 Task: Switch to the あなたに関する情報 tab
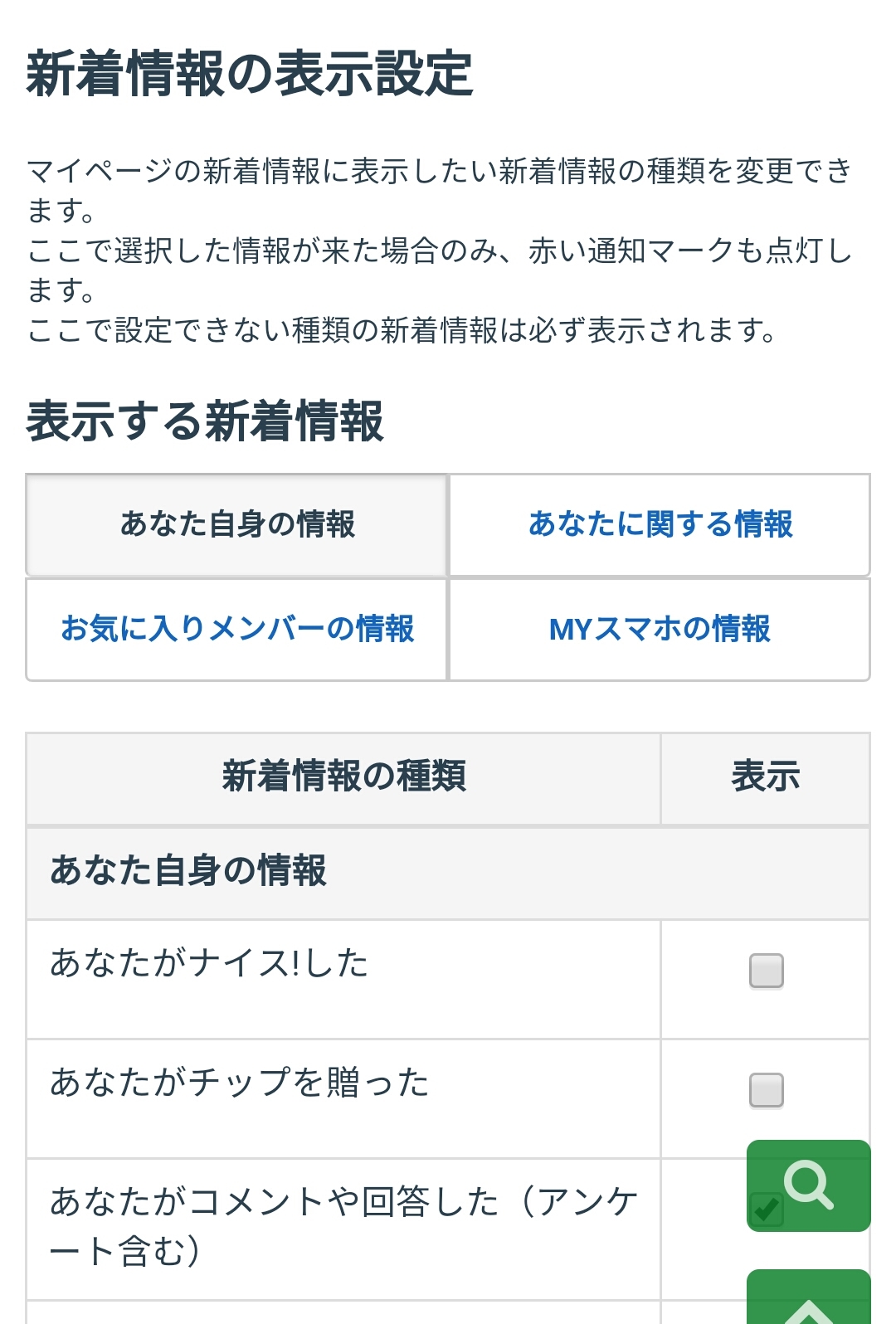tap(660, 525)
